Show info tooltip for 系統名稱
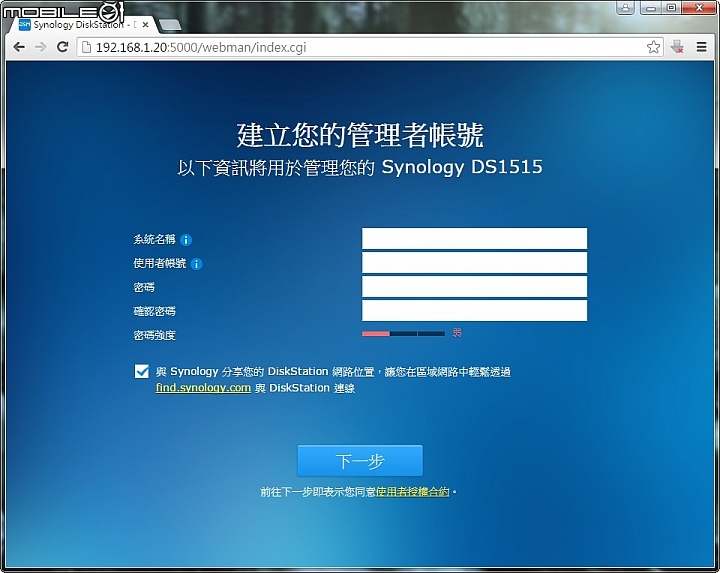The height and width of the screenshot is (573, 720). tap(186, 240)
